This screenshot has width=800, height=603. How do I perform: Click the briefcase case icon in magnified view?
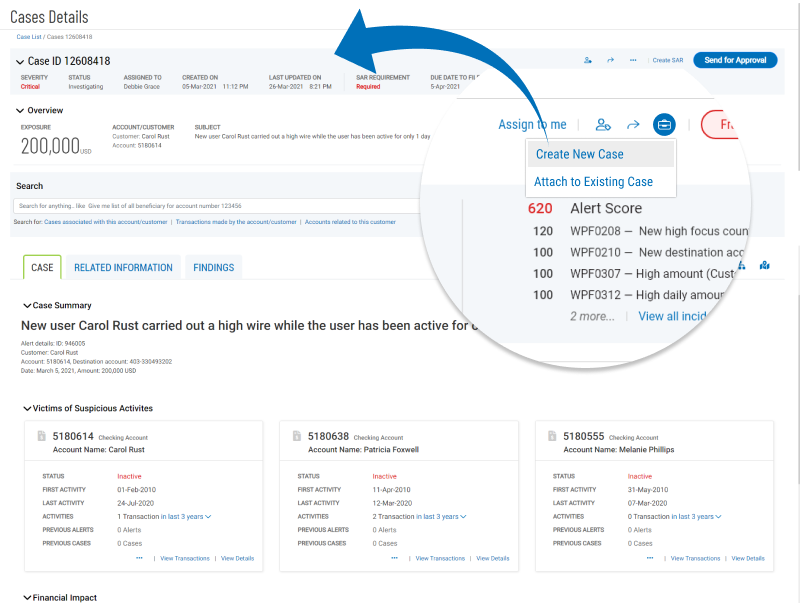click(x=664, y=125)
